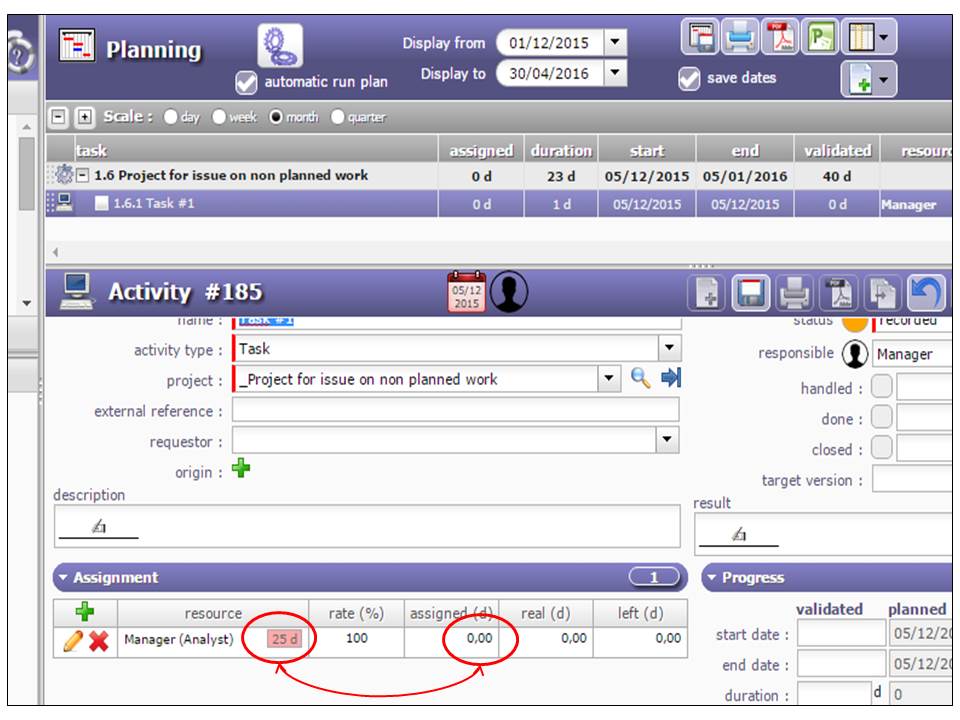Add origin with green plus icon
The height and width of the screenshot is (720, 960).
(241, 468)
